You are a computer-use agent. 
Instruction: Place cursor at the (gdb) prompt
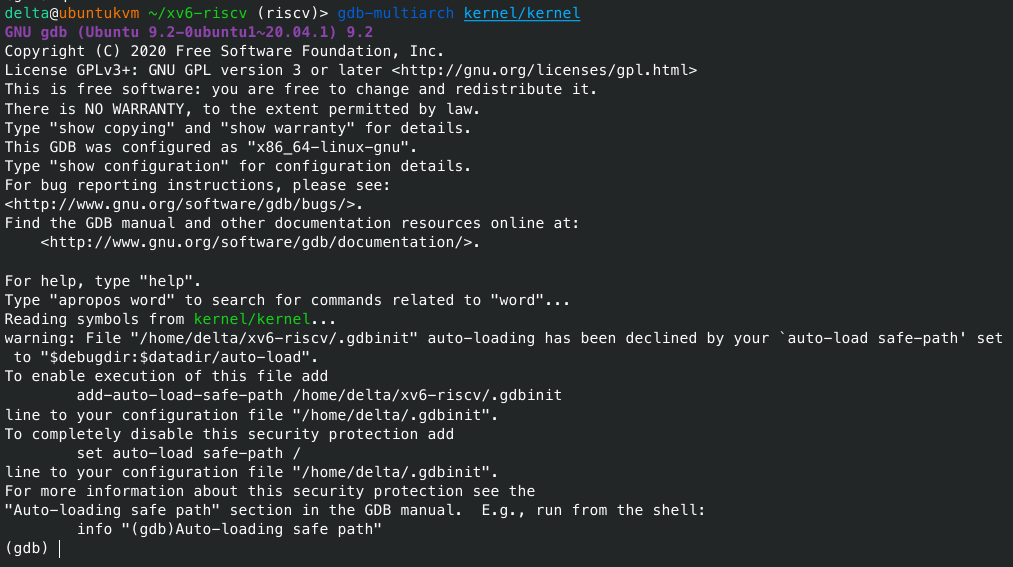(x=60, y=549)
